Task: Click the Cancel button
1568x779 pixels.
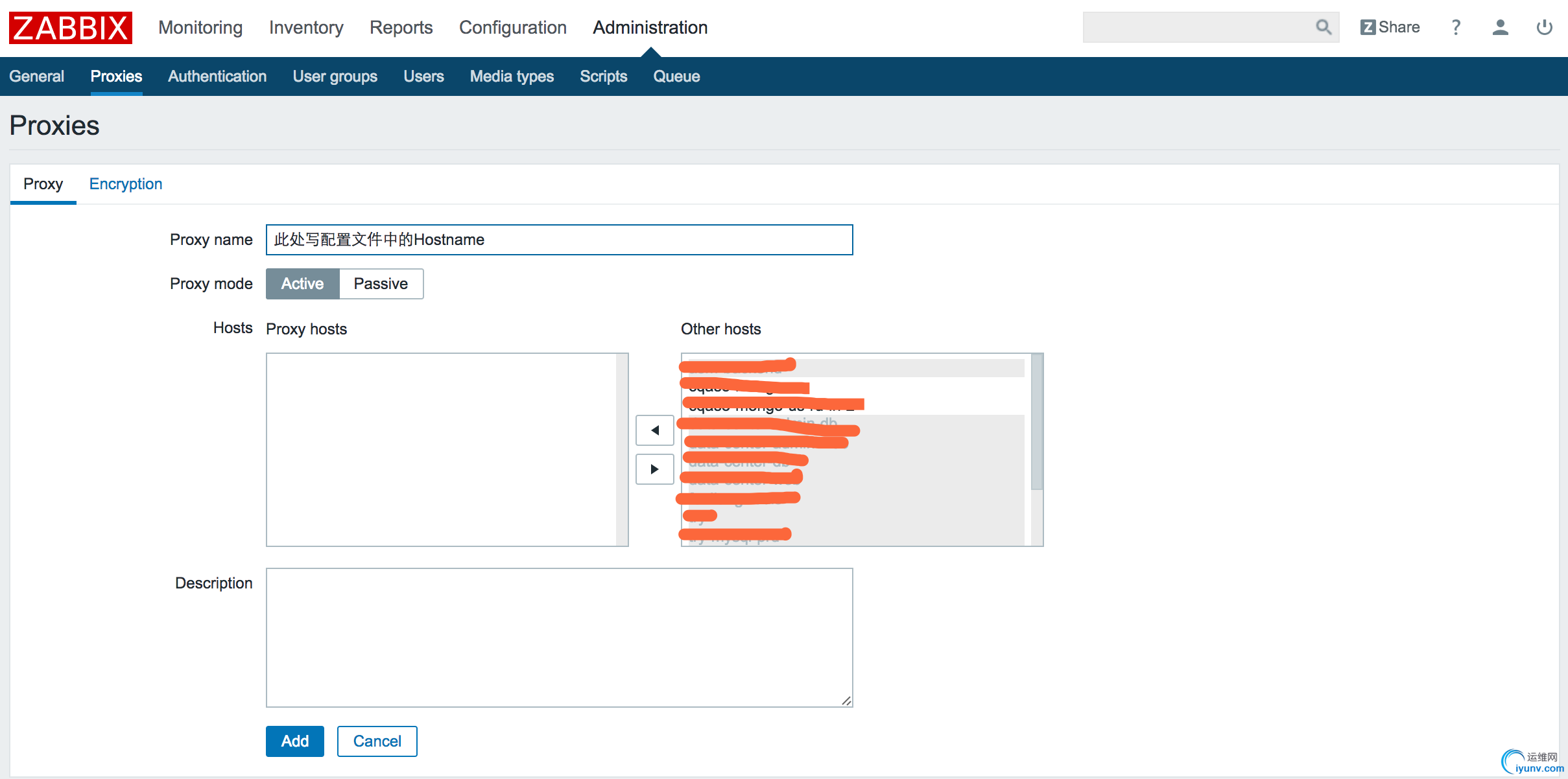Action: point(377,741)
